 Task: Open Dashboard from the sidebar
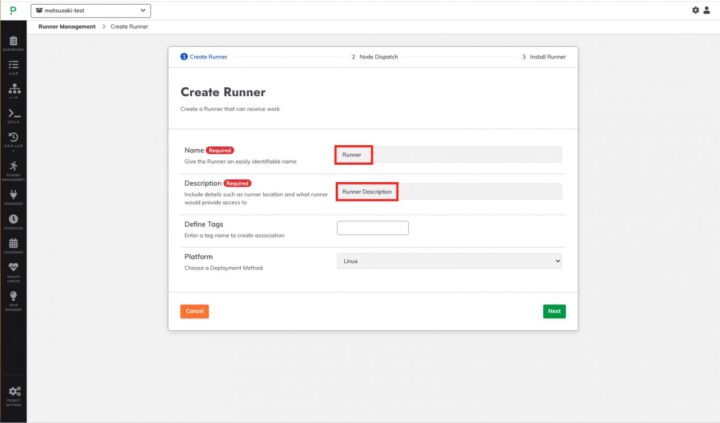click(13, 39)
